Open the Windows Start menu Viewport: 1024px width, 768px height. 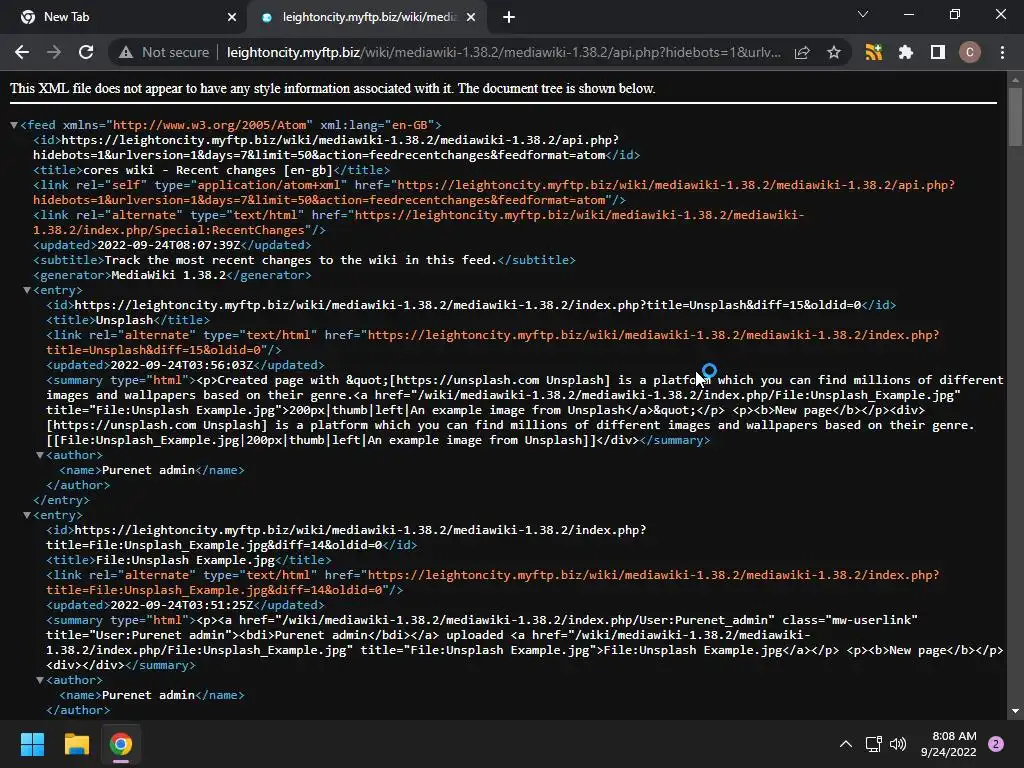(x=32, y=744)
